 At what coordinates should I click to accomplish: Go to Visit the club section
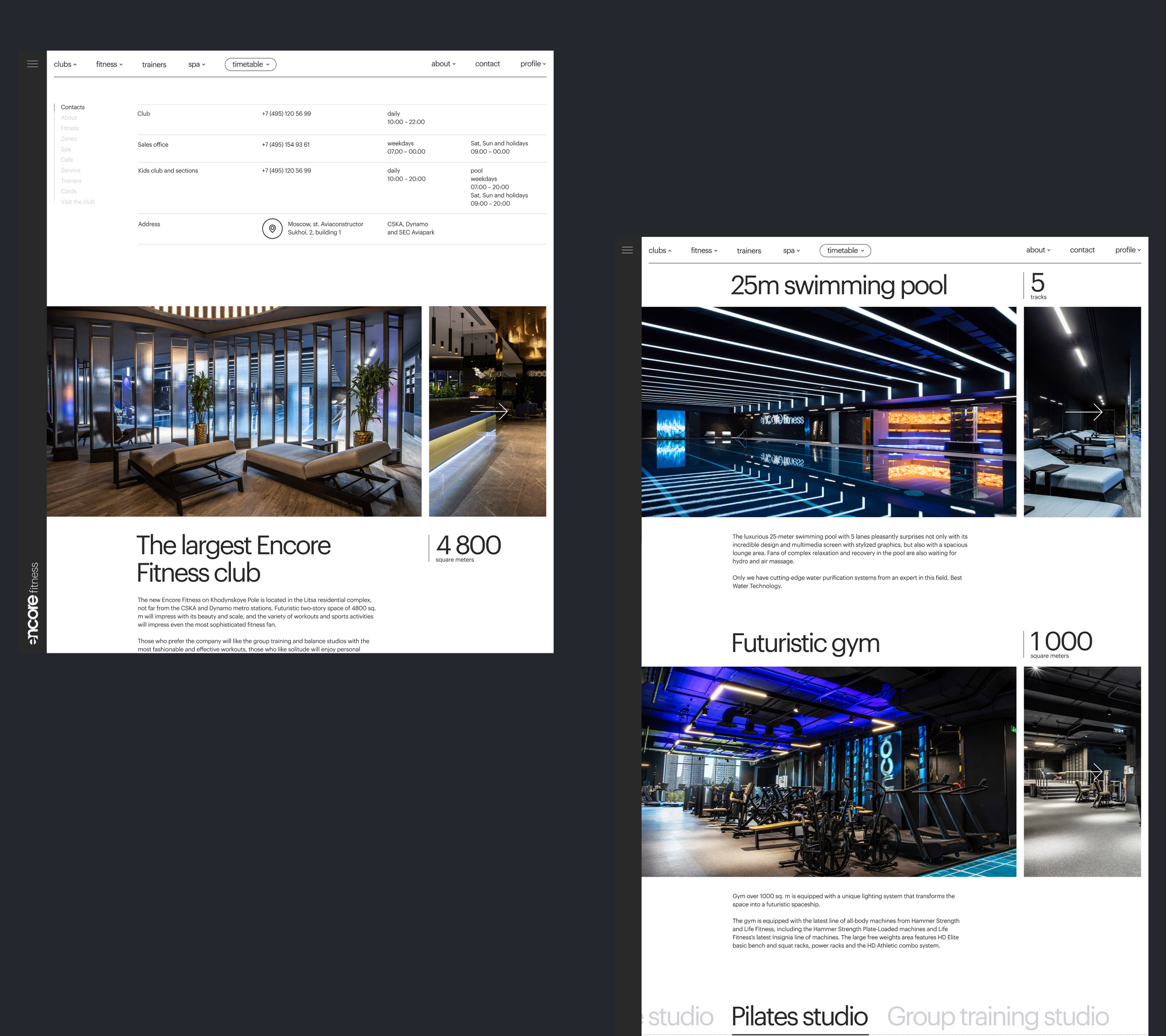click(78, 202)
